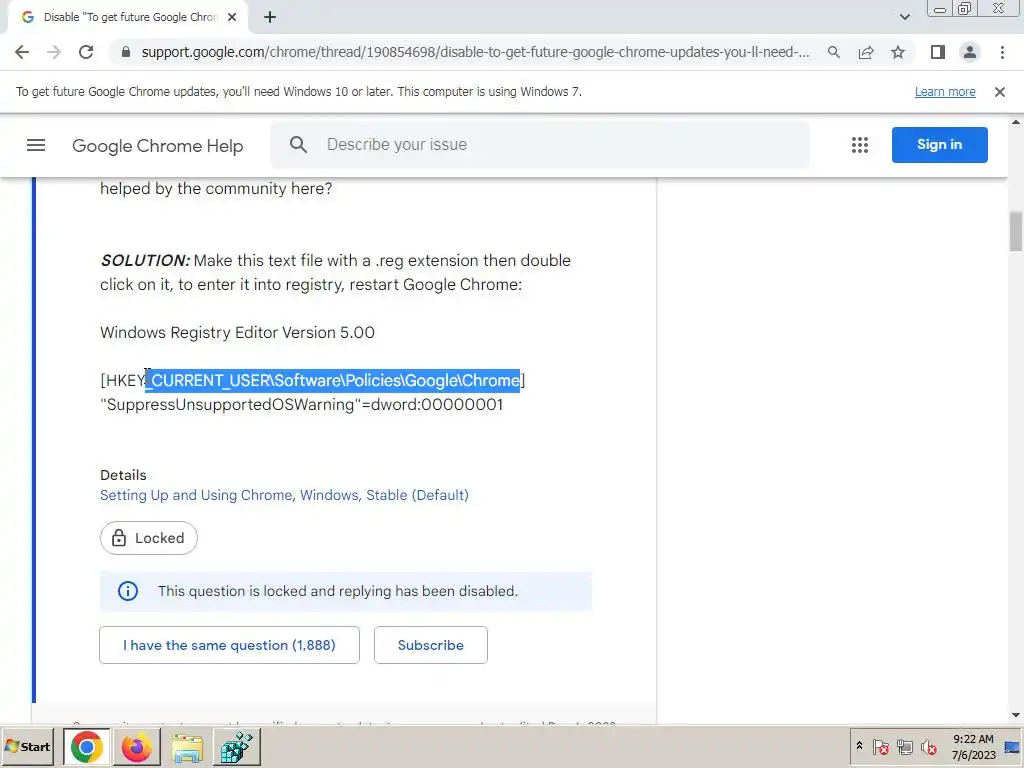The height and width of the screenshot is (768, 1024).
Task: Open network status tray icon
Action: 904,746
